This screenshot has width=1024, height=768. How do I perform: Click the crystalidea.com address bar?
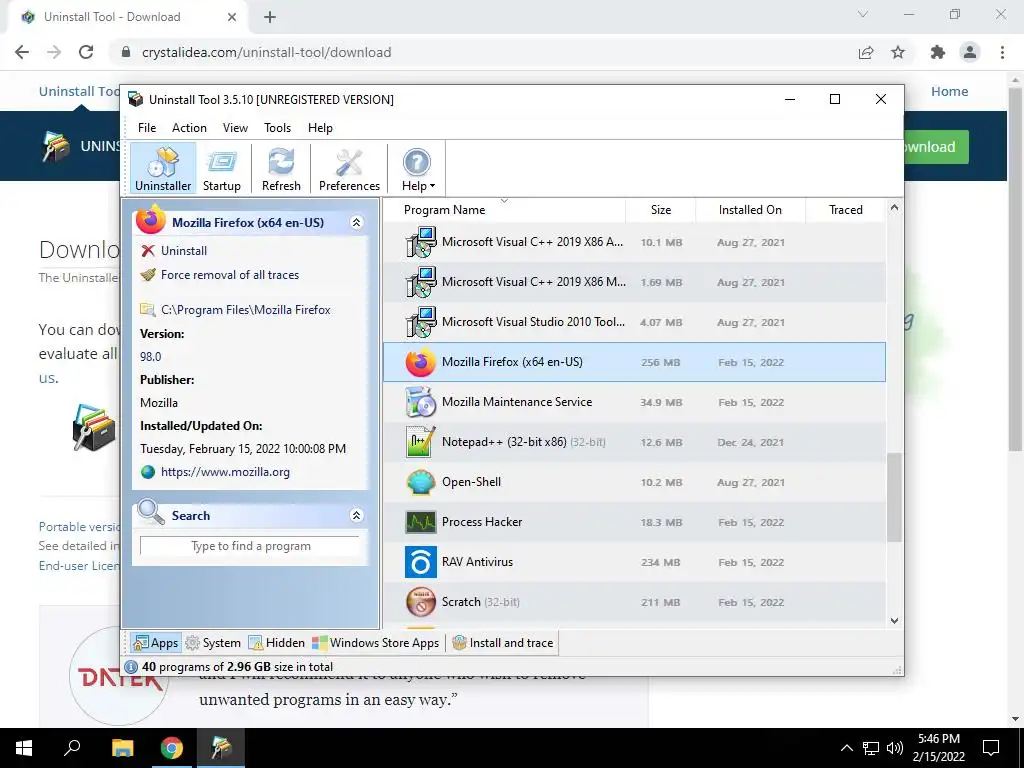click(483, 52)
